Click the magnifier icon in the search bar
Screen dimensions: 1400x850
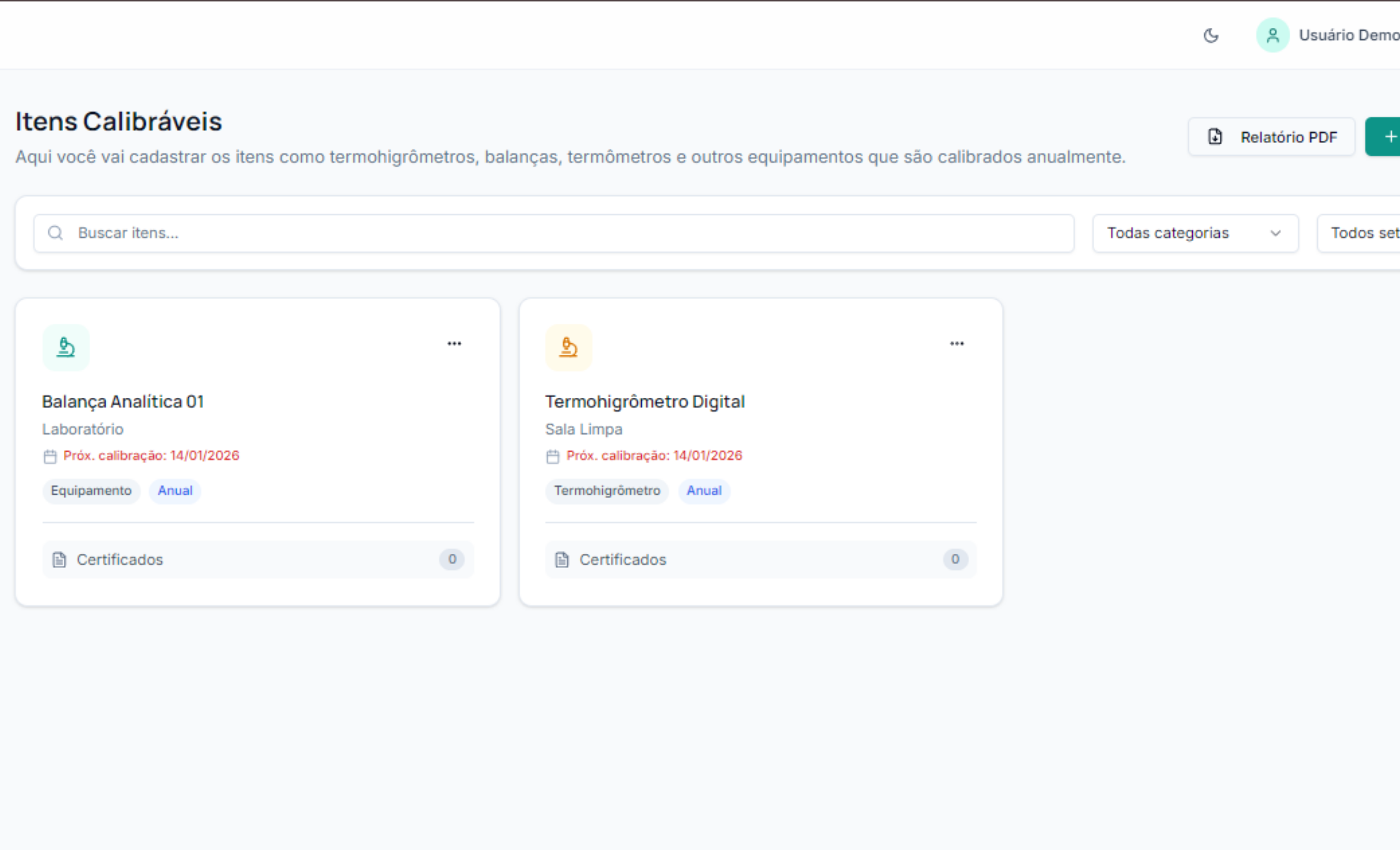[x=55, y=233]
